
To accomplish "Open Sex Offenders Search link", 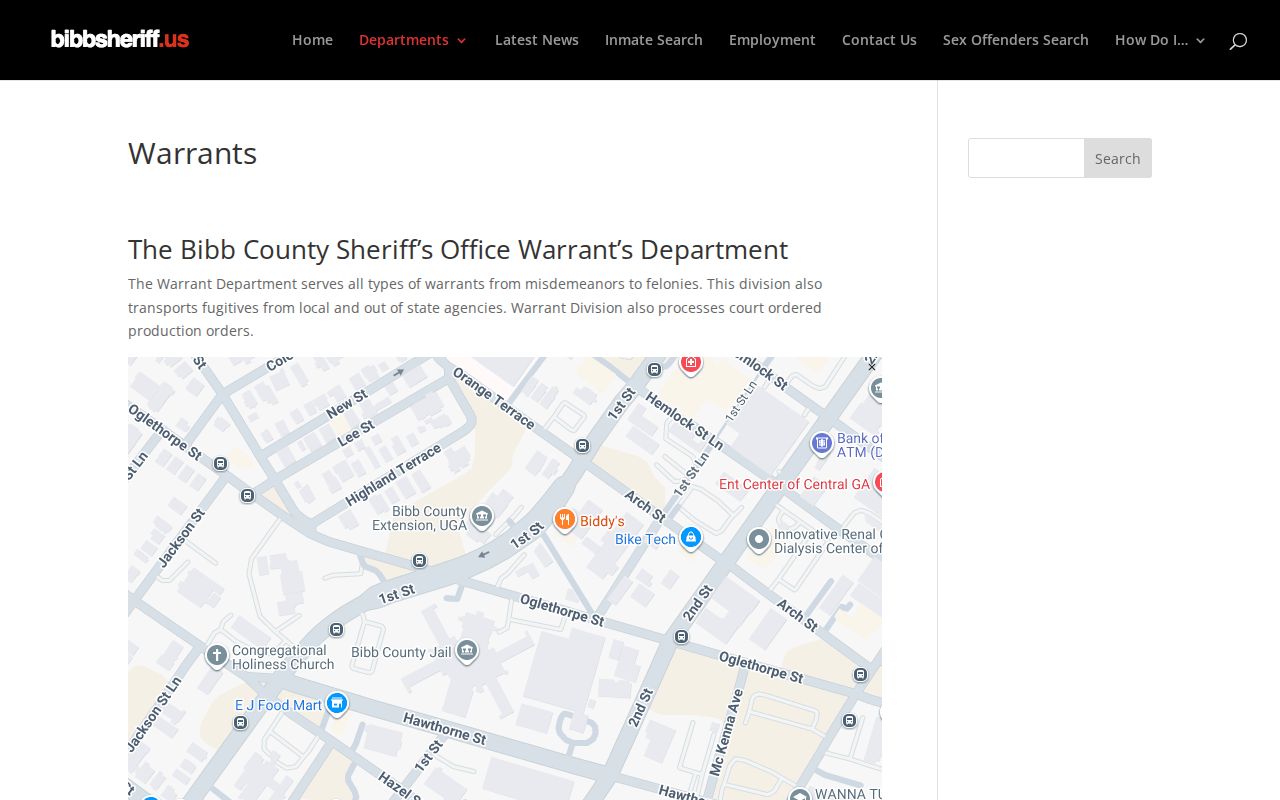I will coord(1016,40).
